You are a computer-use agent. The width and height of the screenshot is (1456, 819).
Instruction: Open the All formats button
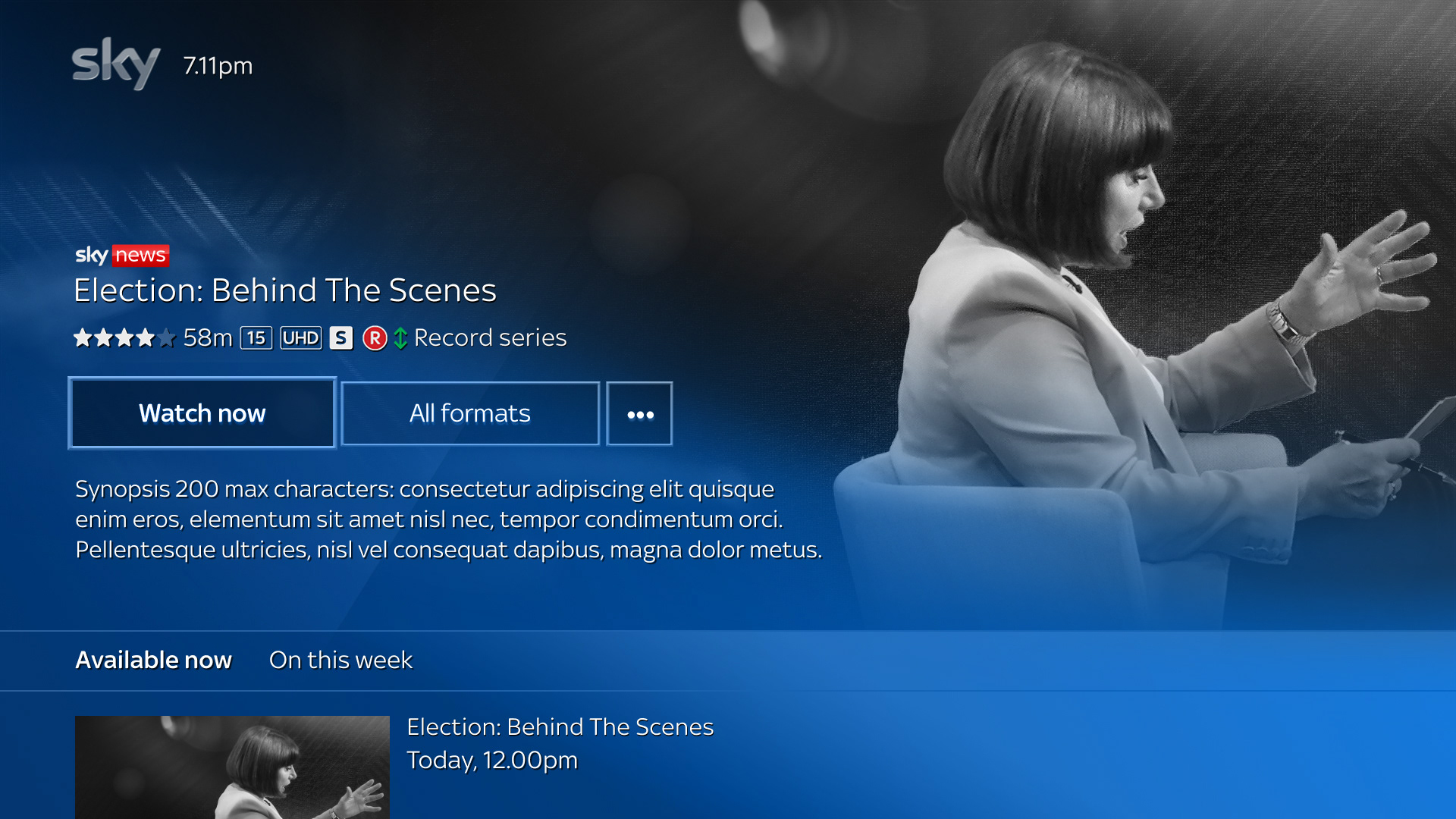[x=470, y=414]
